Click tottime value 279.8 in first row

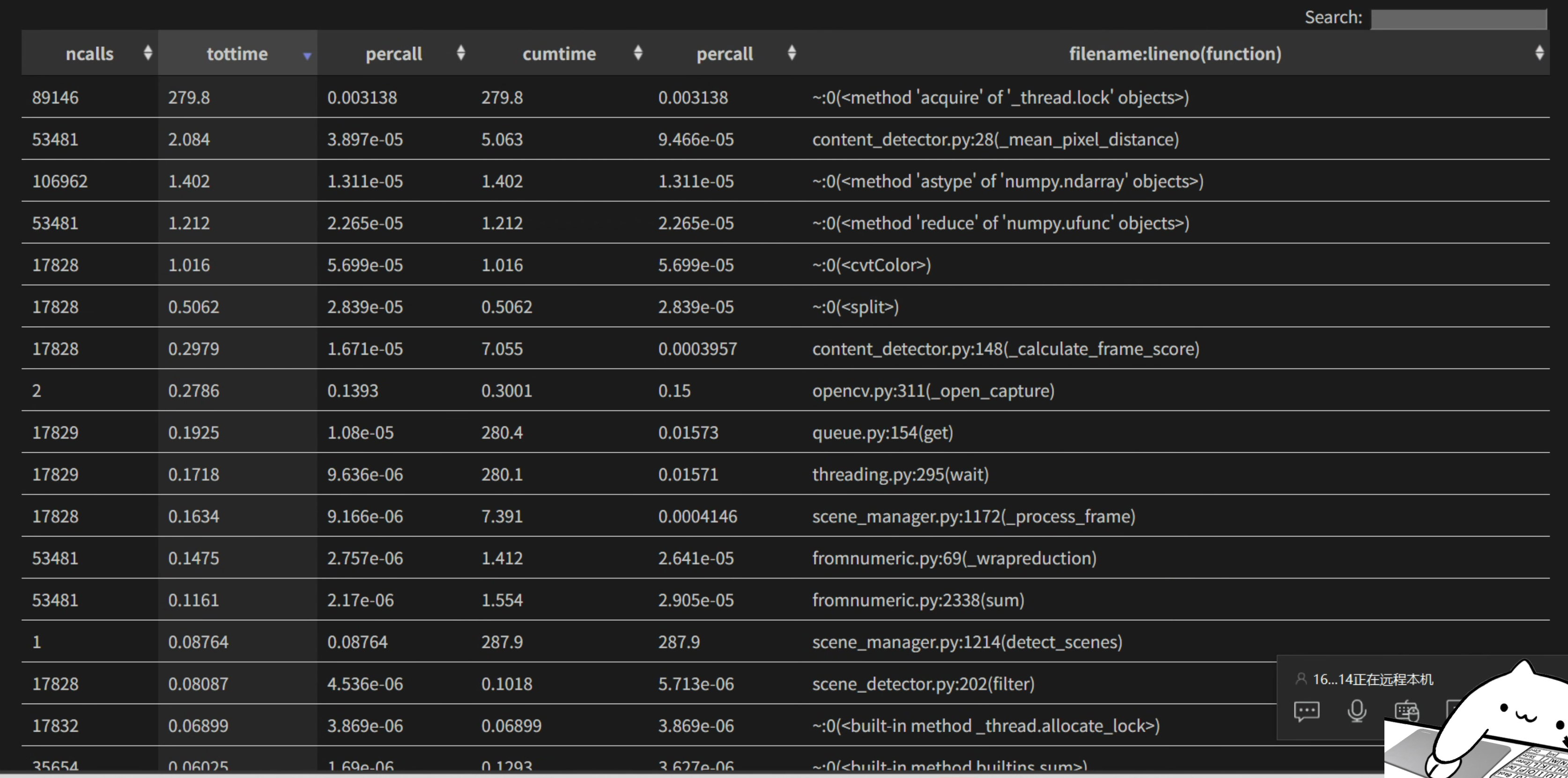[x=189, y=97]
